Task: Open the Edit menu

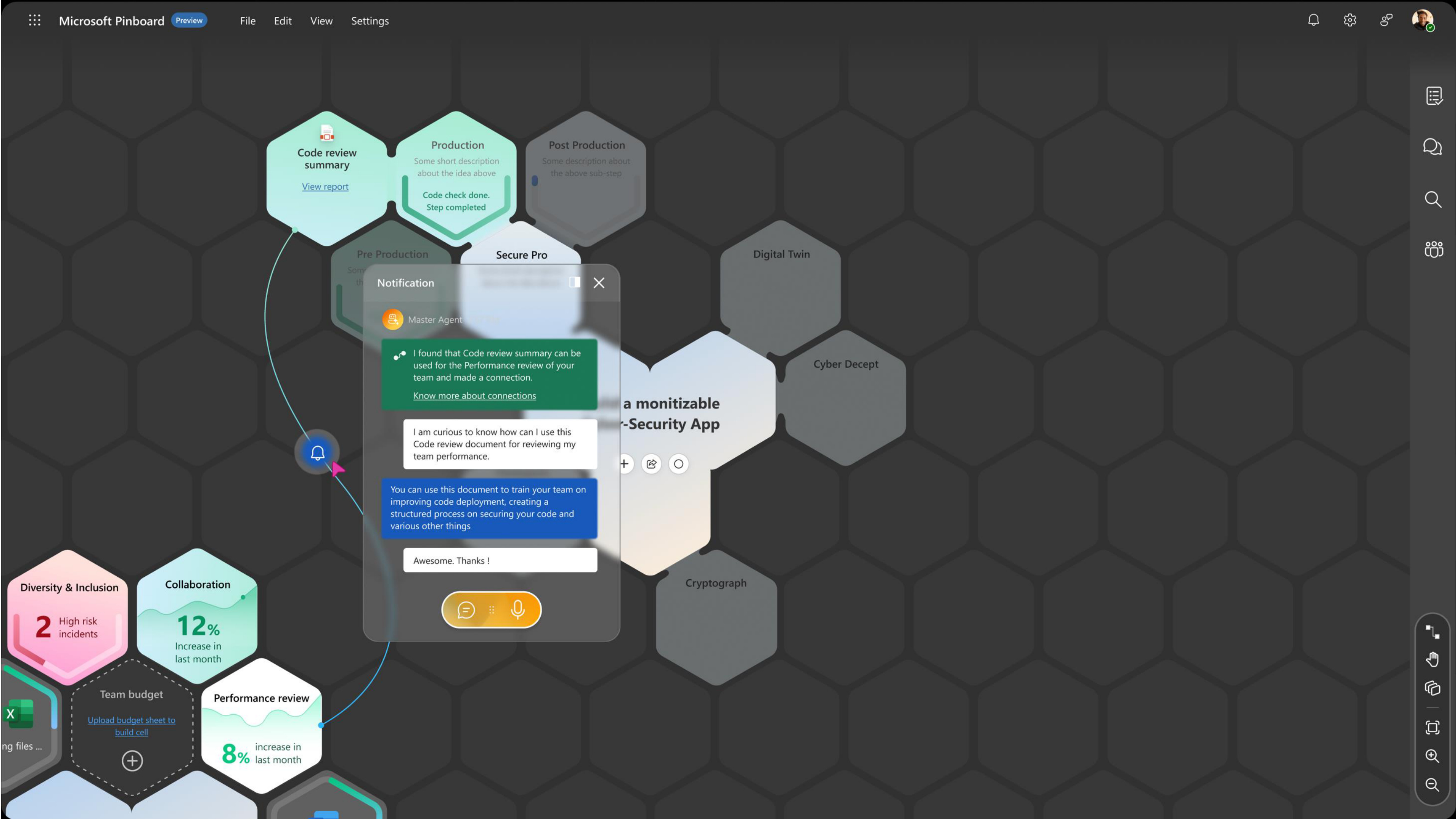Action: [282, 21]
